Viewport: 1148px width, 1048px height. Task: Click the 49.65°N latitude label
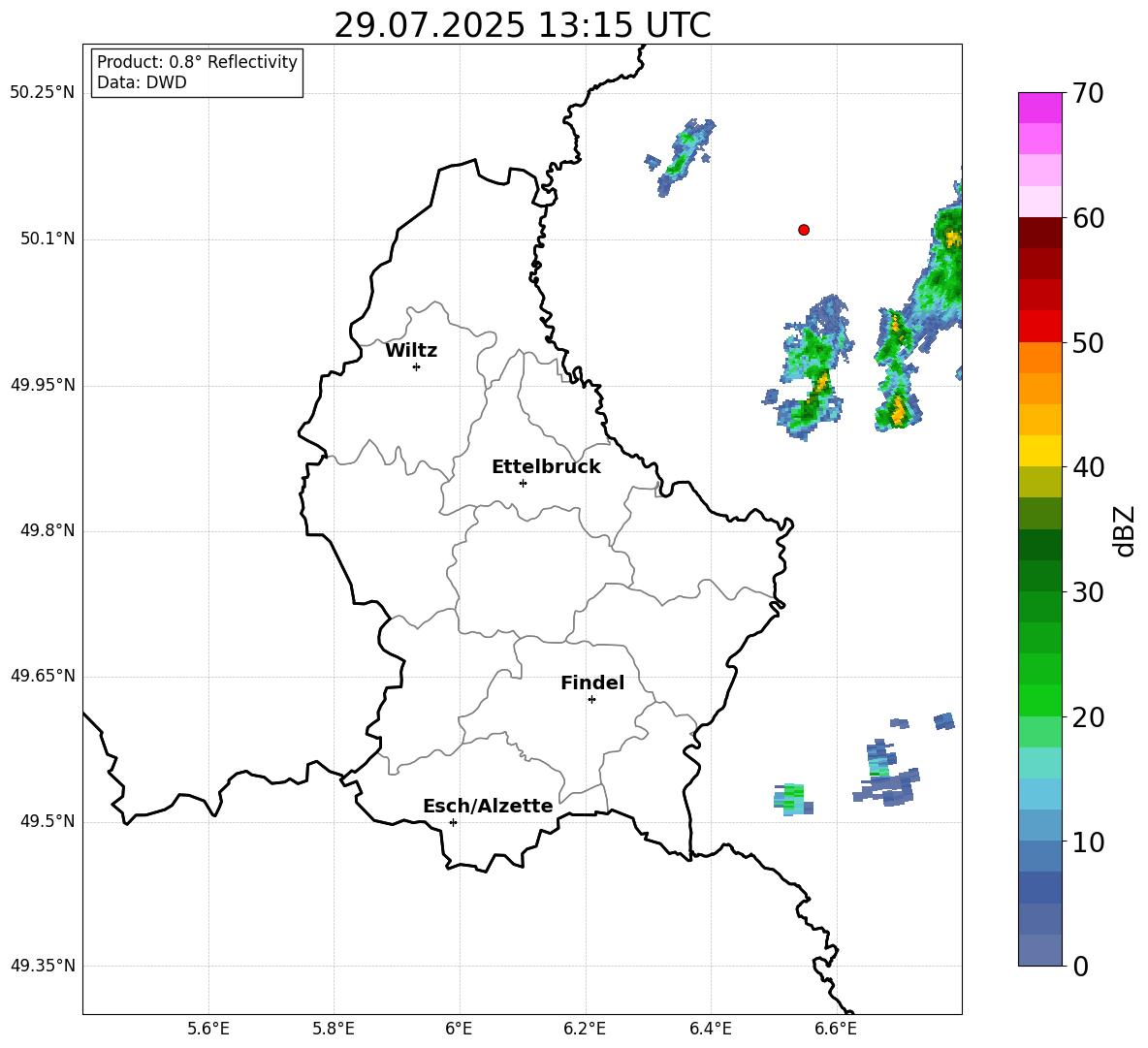(43, 676)
